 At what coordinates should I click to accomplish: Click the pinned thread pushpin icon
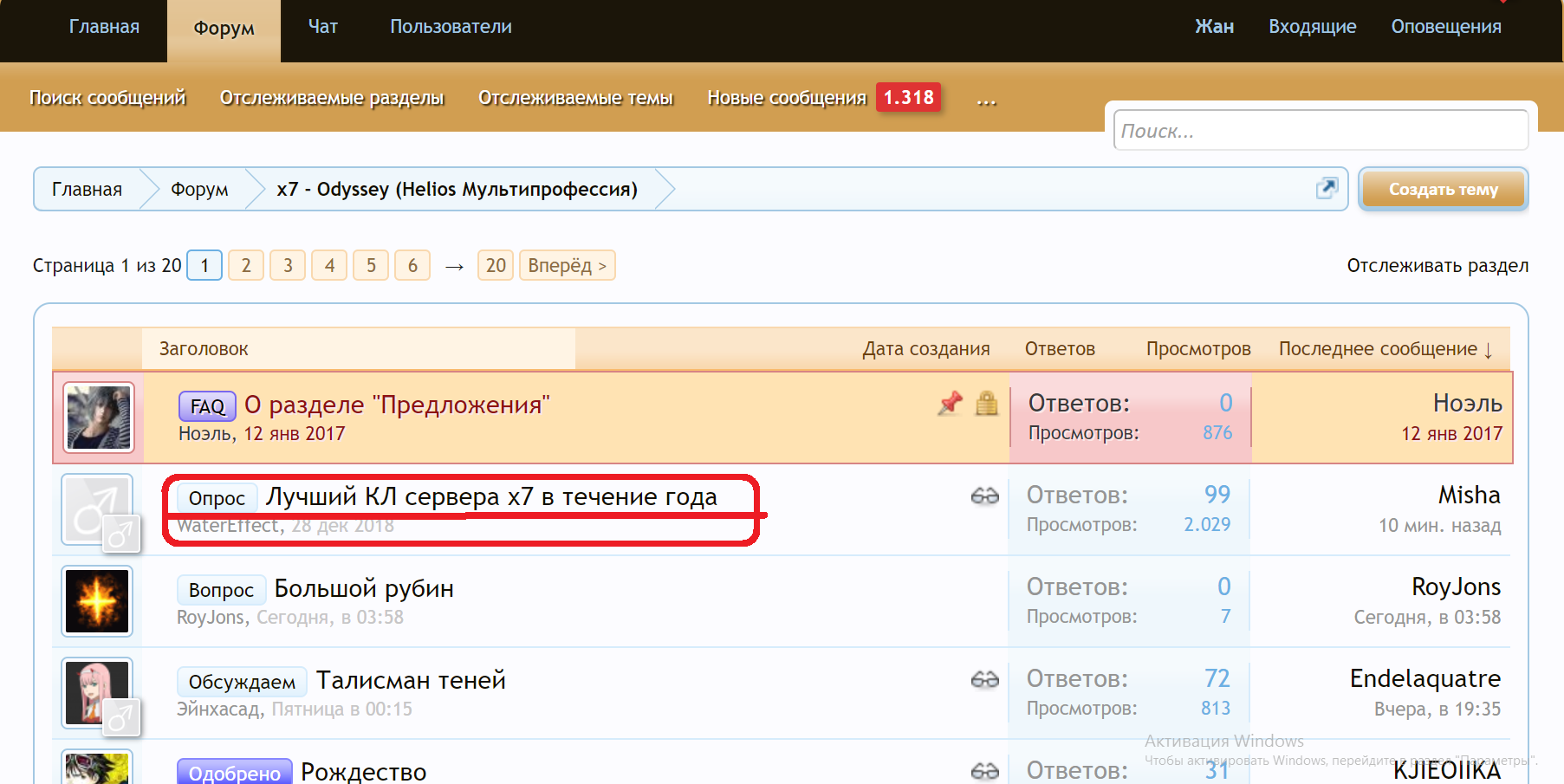tap(951, 403)
